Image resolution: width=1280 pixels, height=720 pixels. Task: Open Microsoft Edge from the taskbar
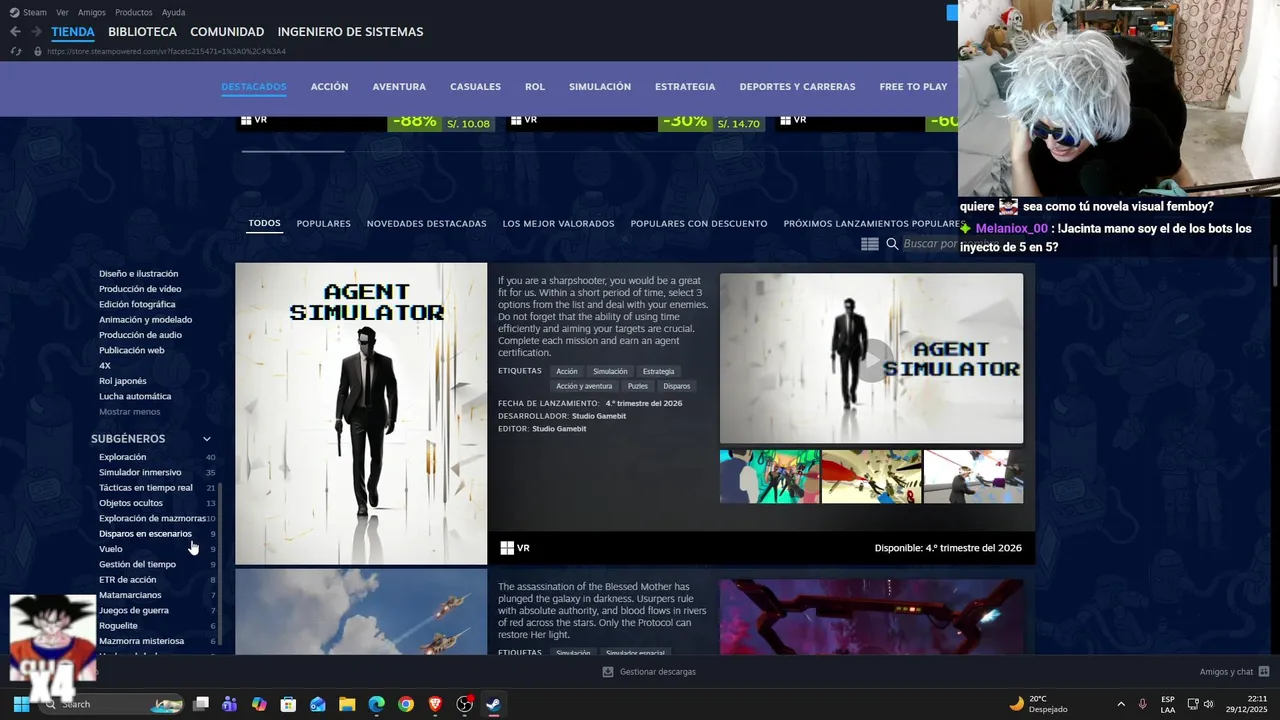tap(376, 704)
